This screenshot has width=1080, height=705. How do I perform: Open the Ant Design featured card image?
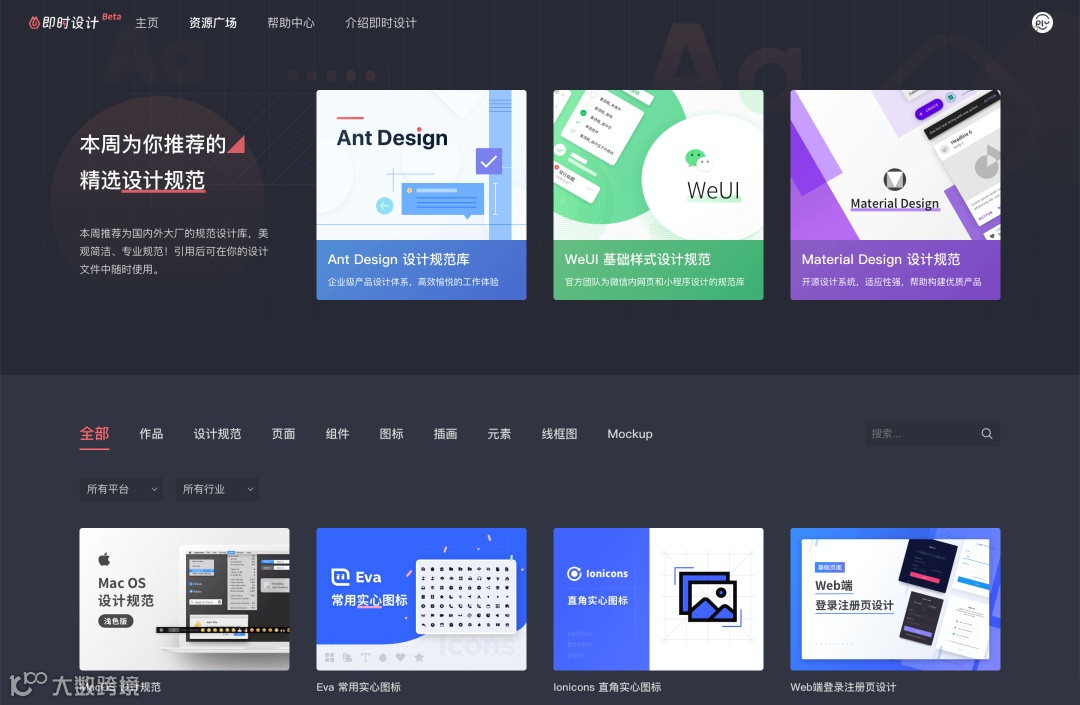(x=421, y=165)
